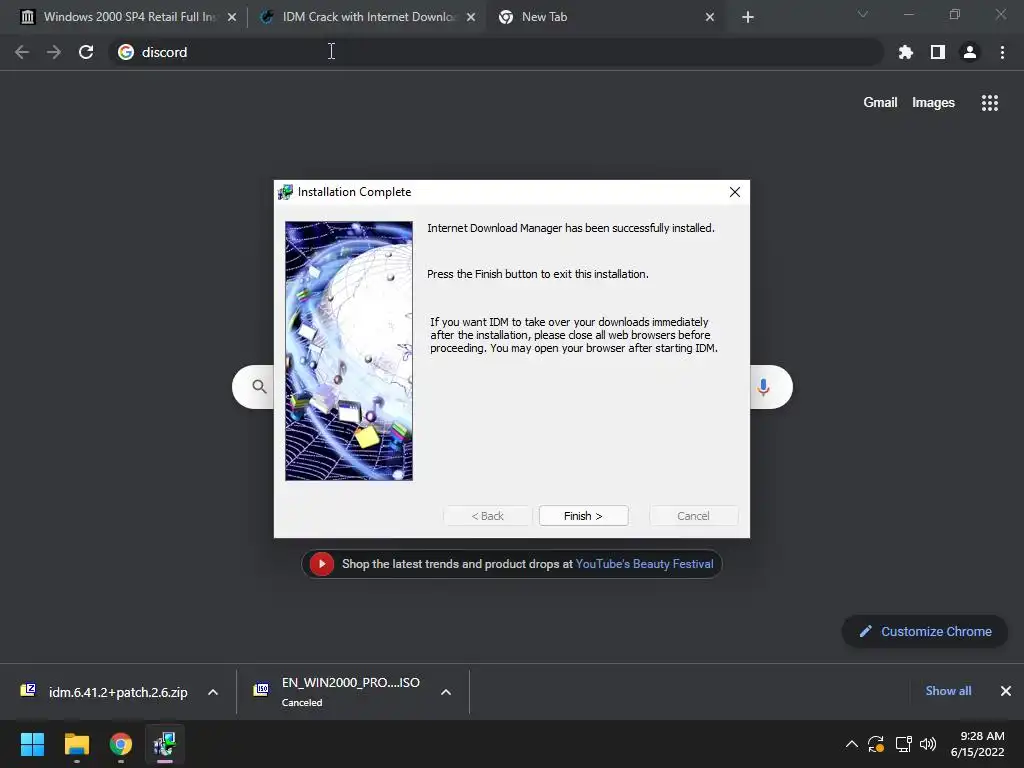
Task: Open the Google apps grid
Action: coord(990,103)
